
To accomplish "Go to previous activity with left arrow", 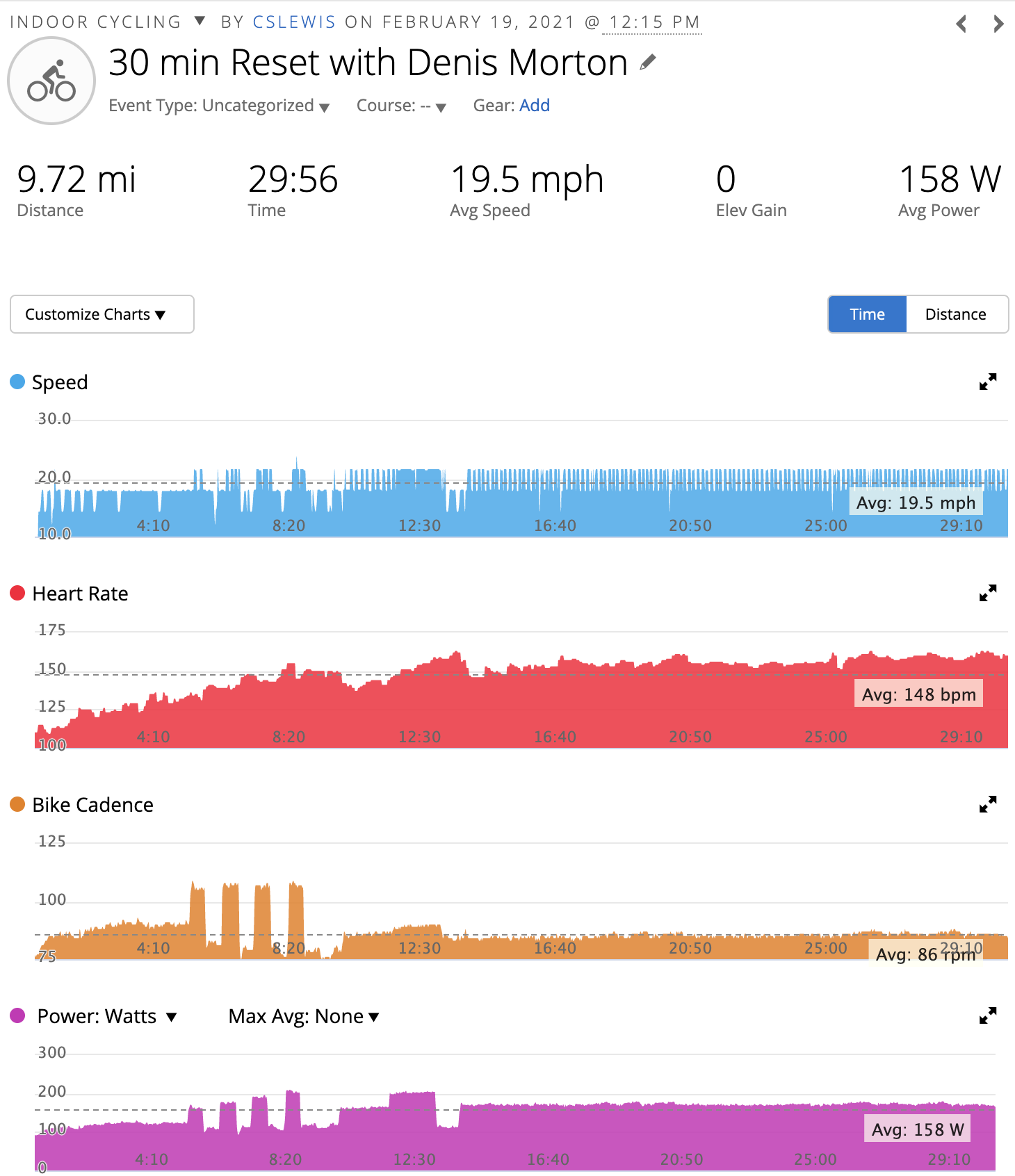I will [962, 24].
